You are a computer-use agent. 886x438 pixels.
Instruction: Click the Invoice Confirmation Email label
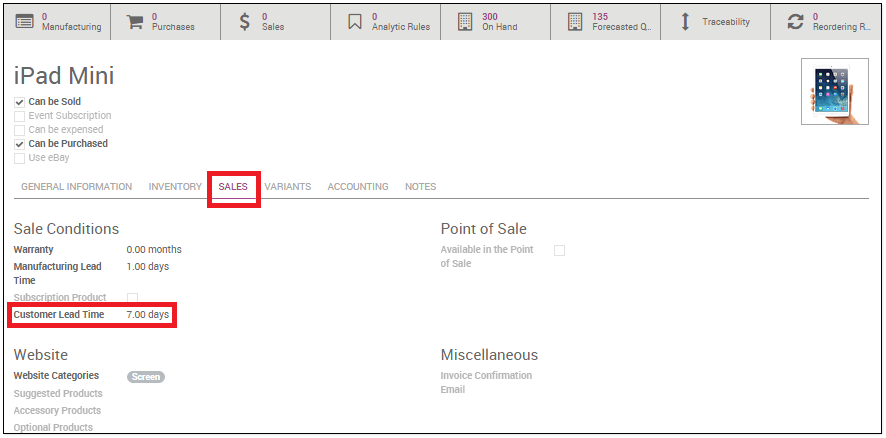pyautogui.click(x=486, y=383)
